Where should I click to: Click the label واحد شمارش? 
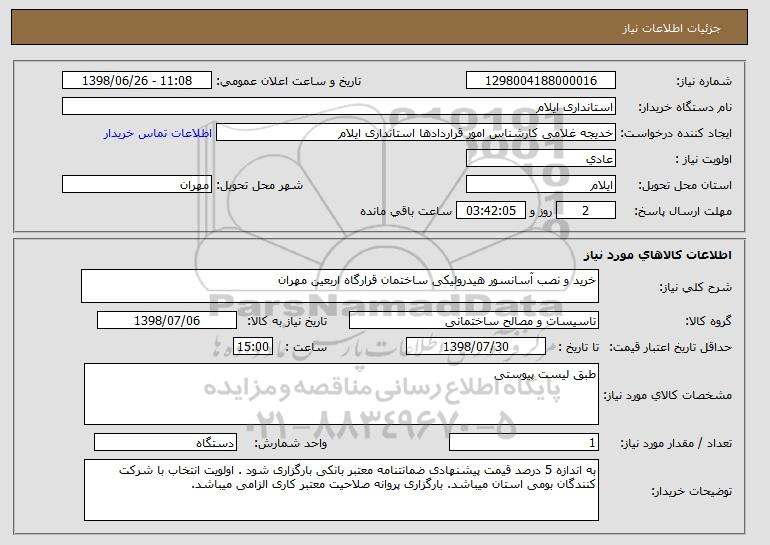pos(290,444)
